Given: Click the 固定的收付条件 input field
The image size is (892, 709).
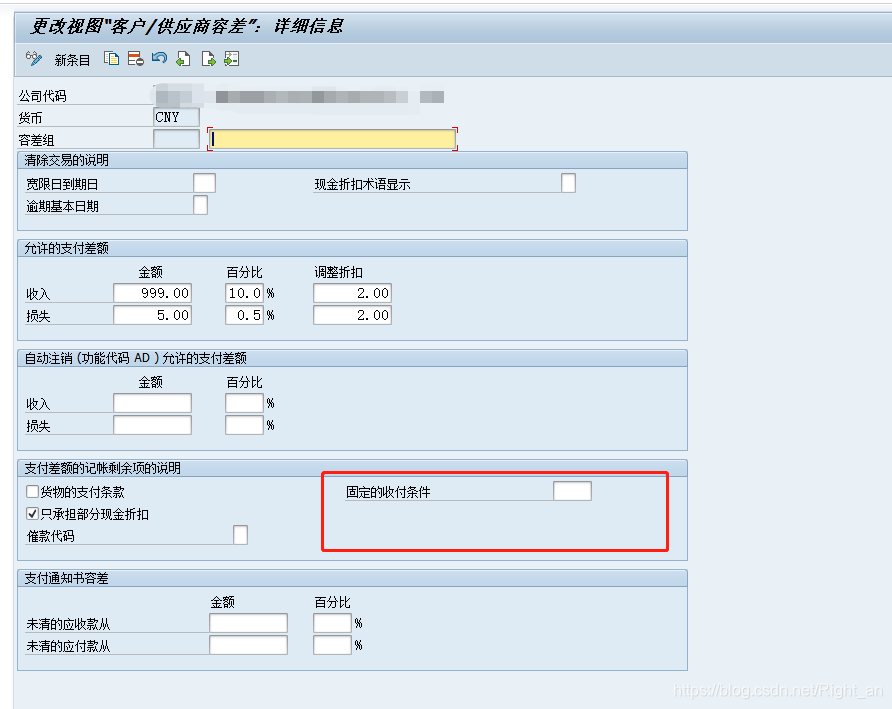Looking at the screenshot, I should pos(572,491).
